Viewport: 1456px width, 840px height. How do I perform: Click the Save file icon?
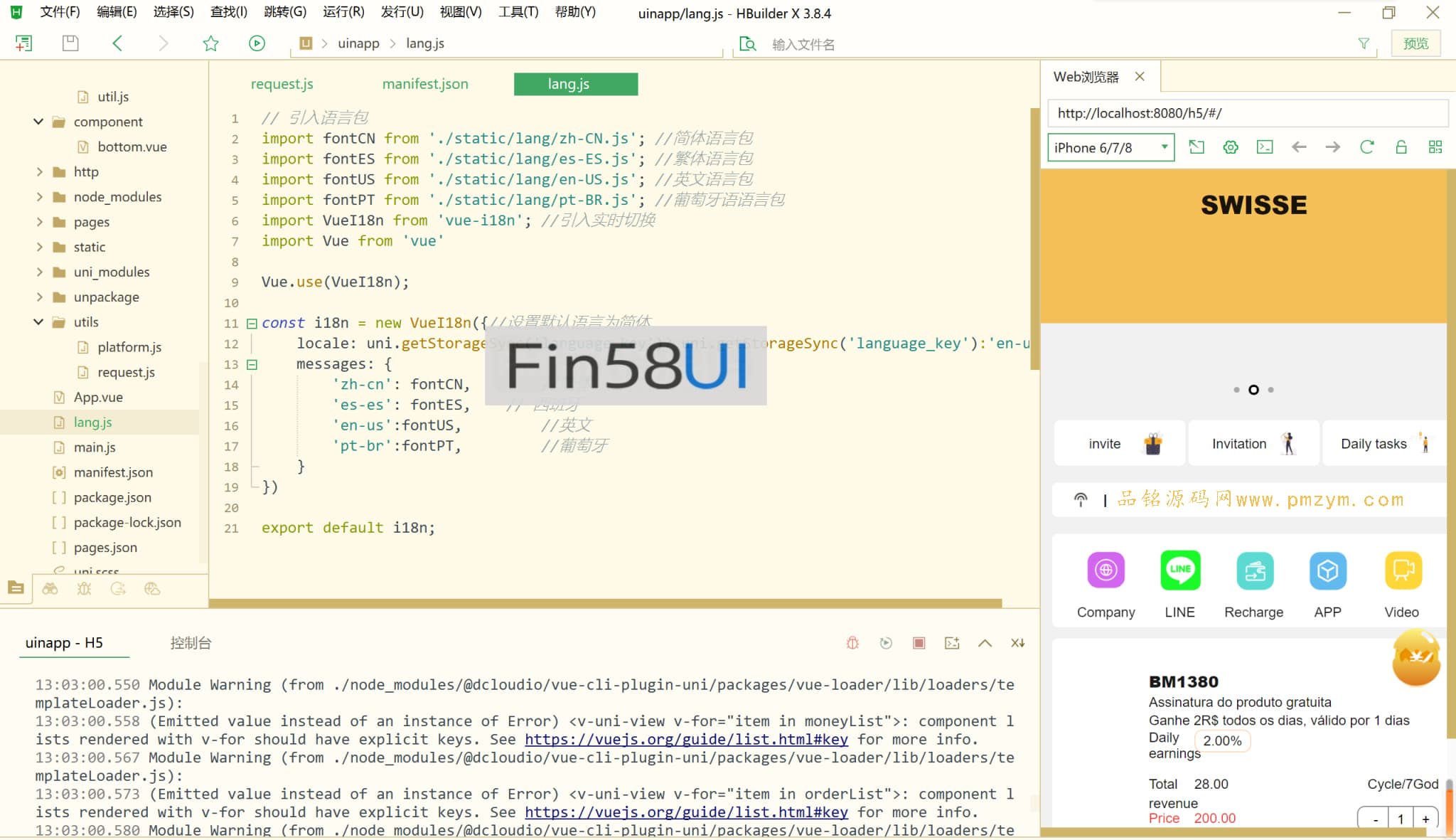click(x=70, y=43)
